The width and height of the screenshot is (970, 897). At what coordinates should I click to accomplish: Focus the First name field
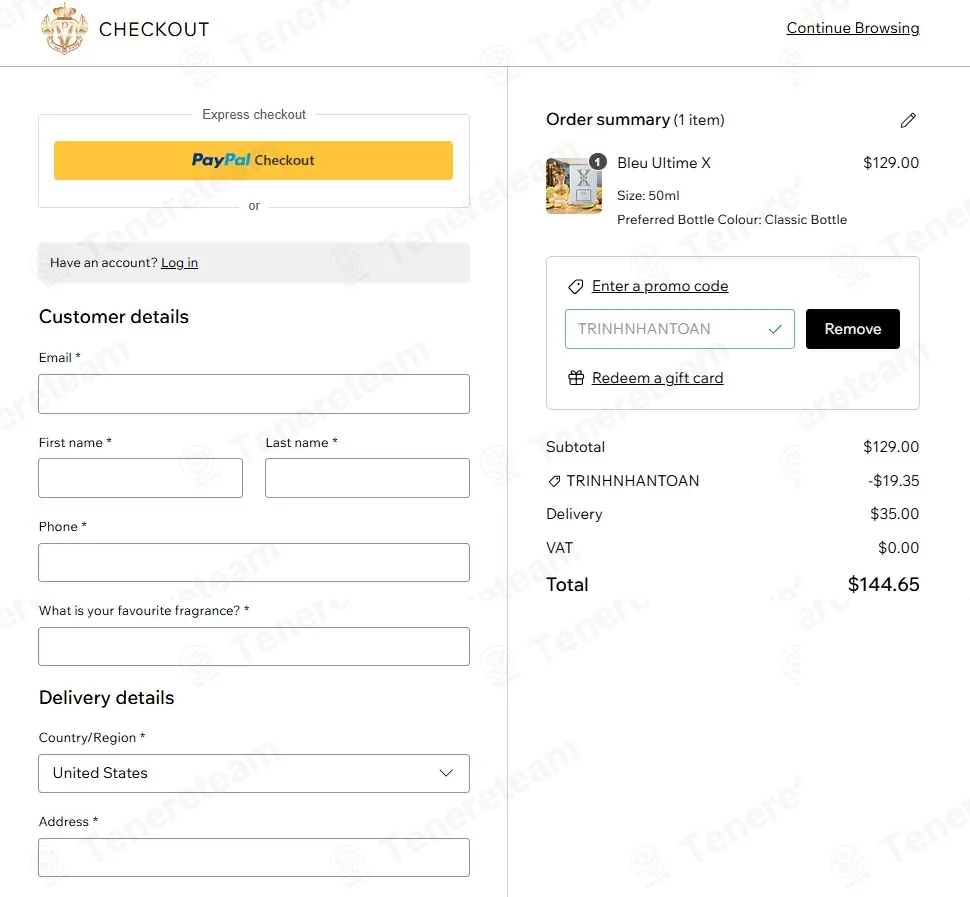point(140,478)
